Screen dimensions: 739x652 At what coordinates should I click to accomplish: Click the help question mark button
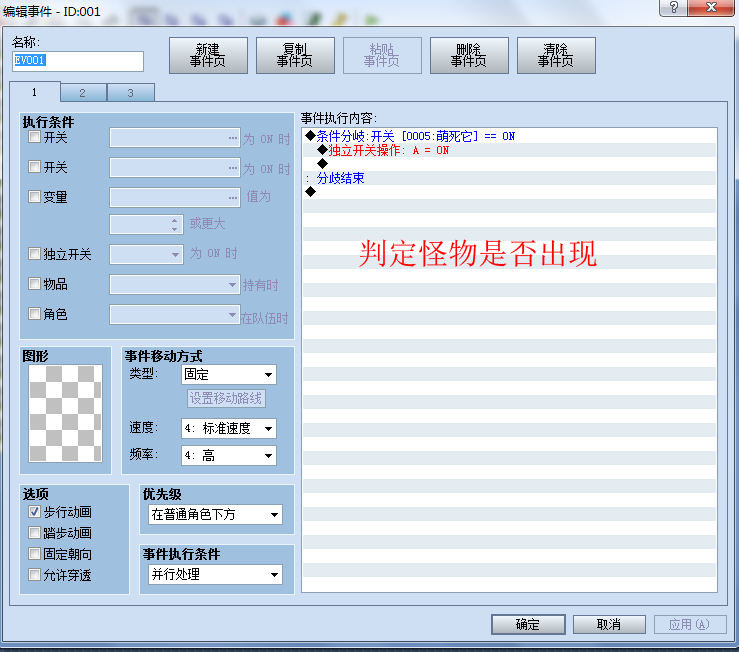tap(673, 7)
